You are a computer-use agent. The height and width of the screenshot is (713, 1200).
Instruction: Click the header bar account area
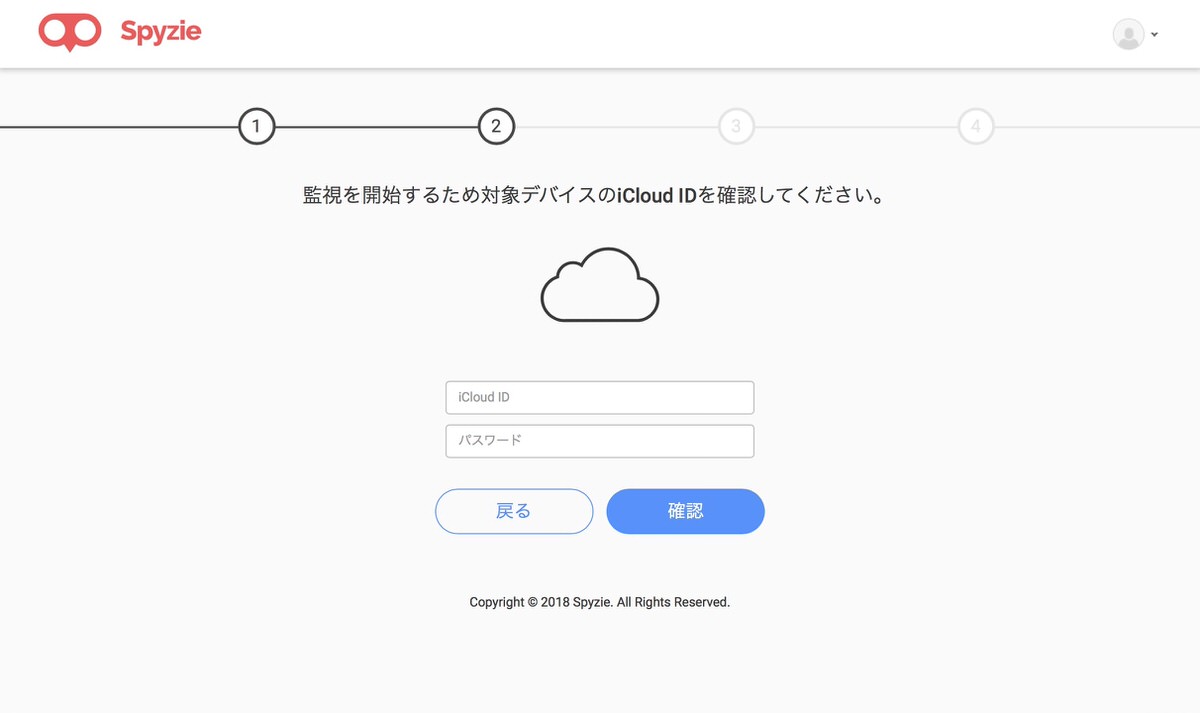tap(1135, 33)
